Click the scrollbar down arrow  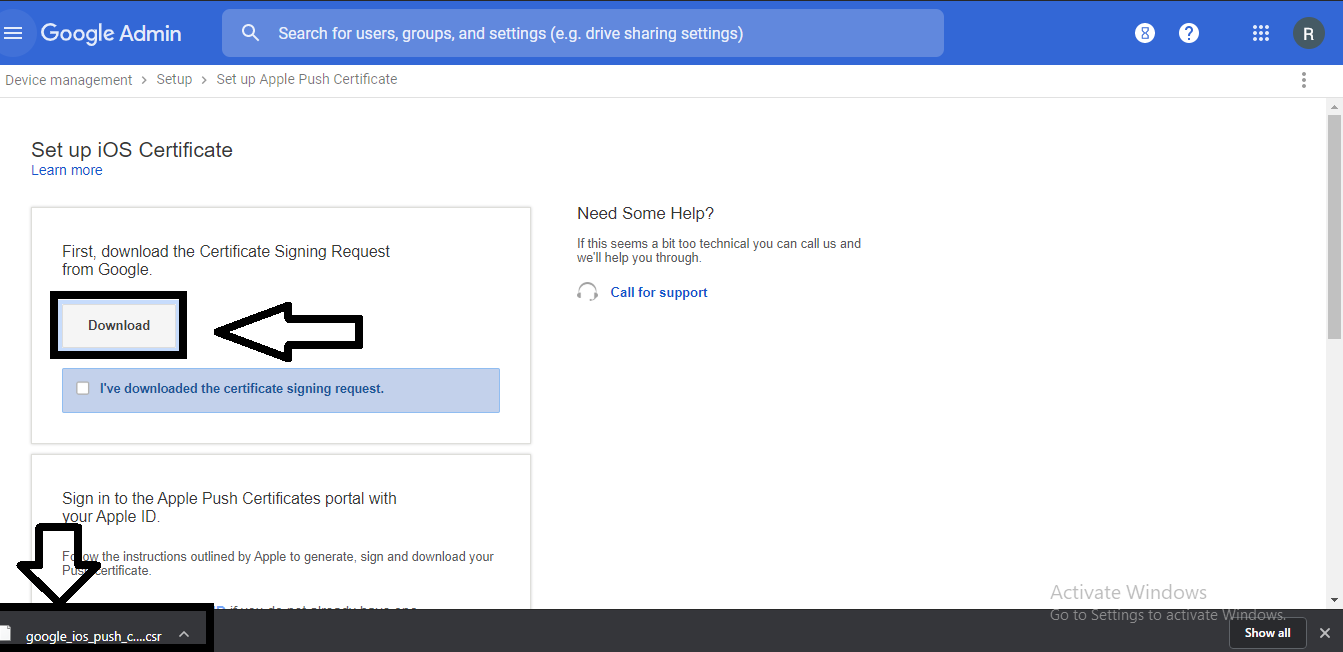1335,600
